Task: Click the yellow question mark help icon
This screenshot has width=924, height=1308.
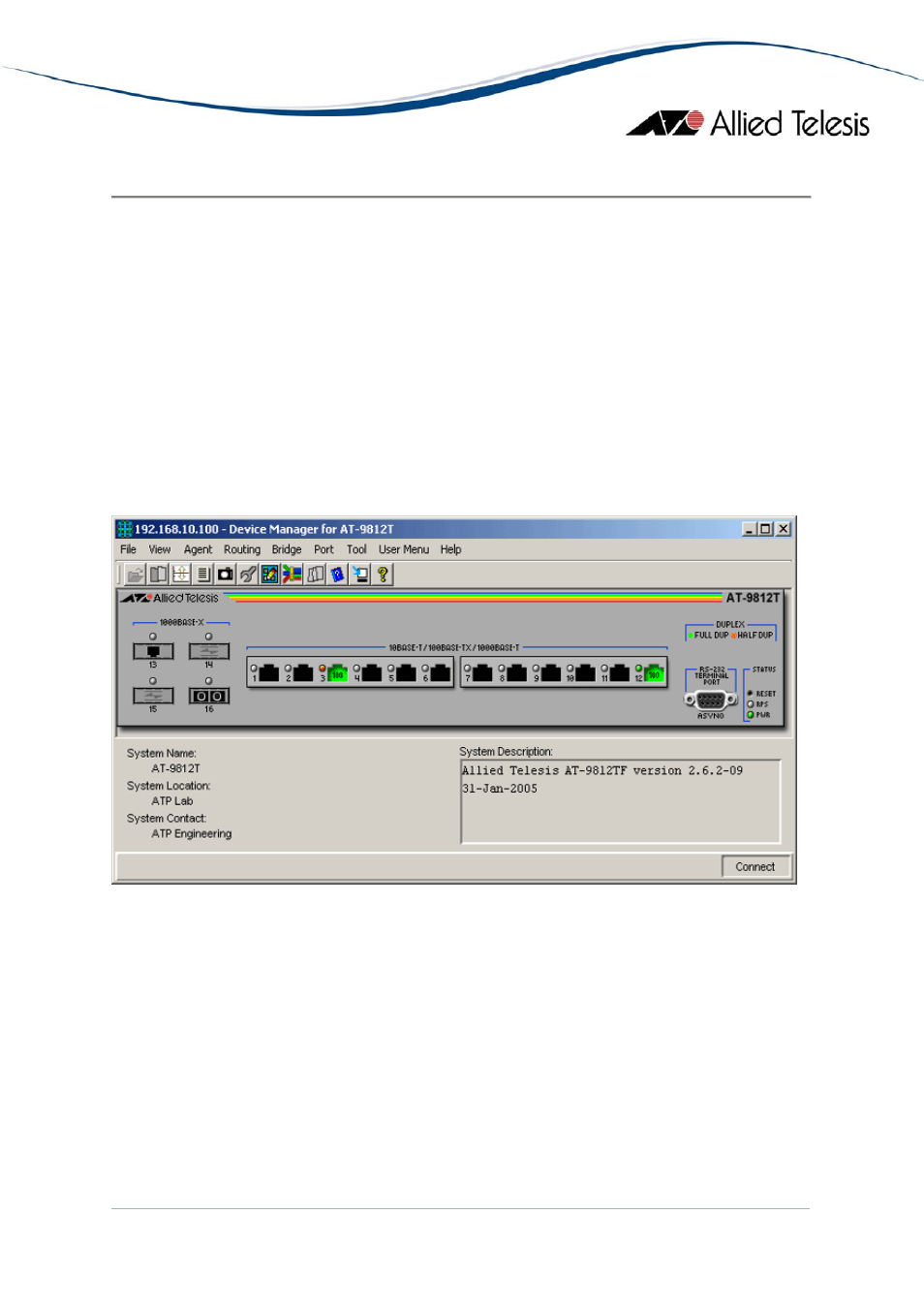Action: [382, 575]
